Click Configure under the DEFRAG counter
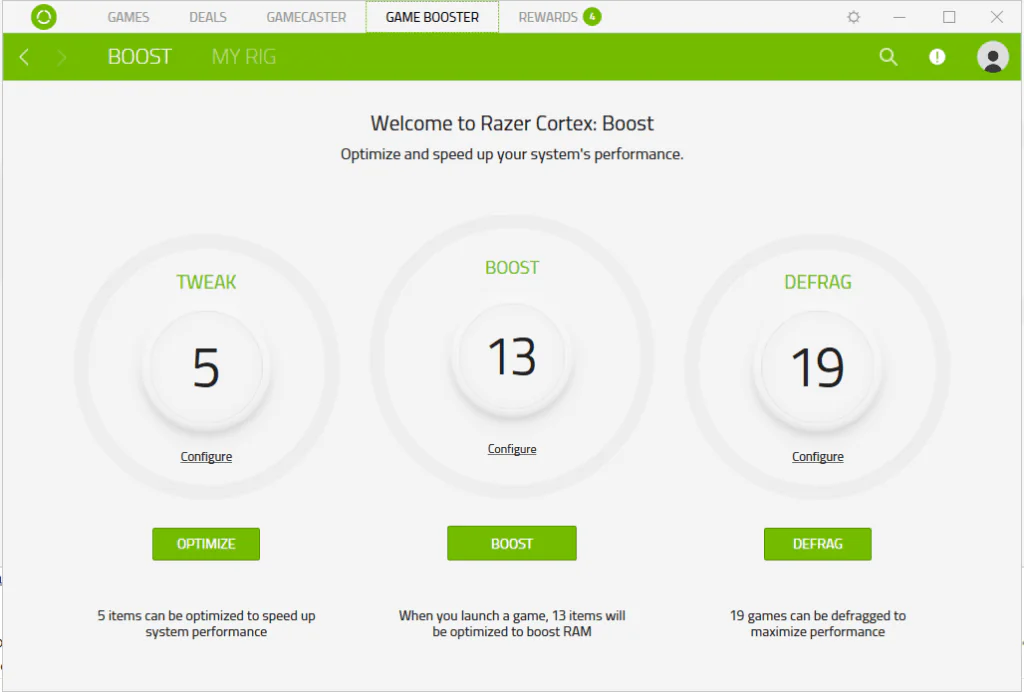 click(x=818, y=457)
